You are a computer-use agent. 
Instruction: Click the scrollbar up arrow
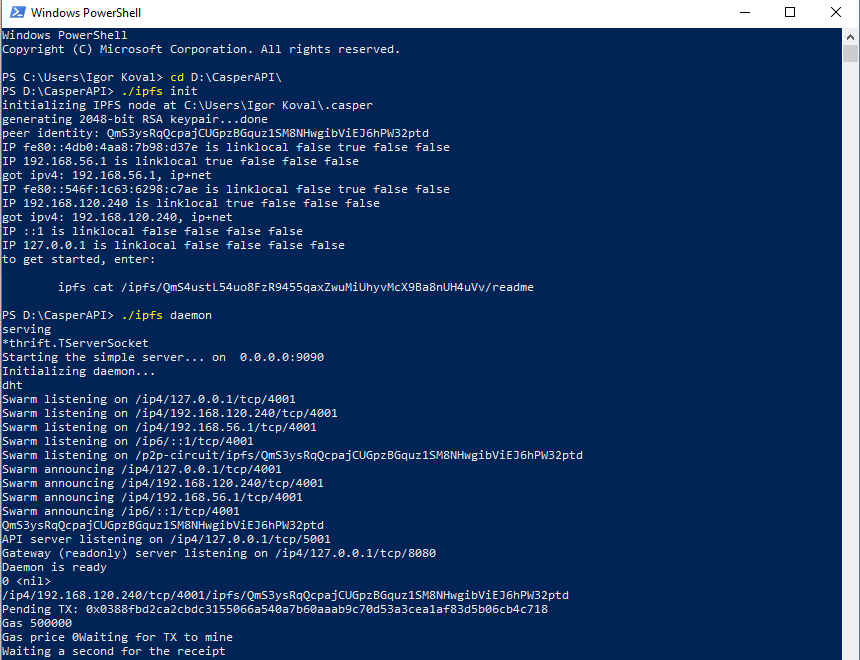point(851,37)
